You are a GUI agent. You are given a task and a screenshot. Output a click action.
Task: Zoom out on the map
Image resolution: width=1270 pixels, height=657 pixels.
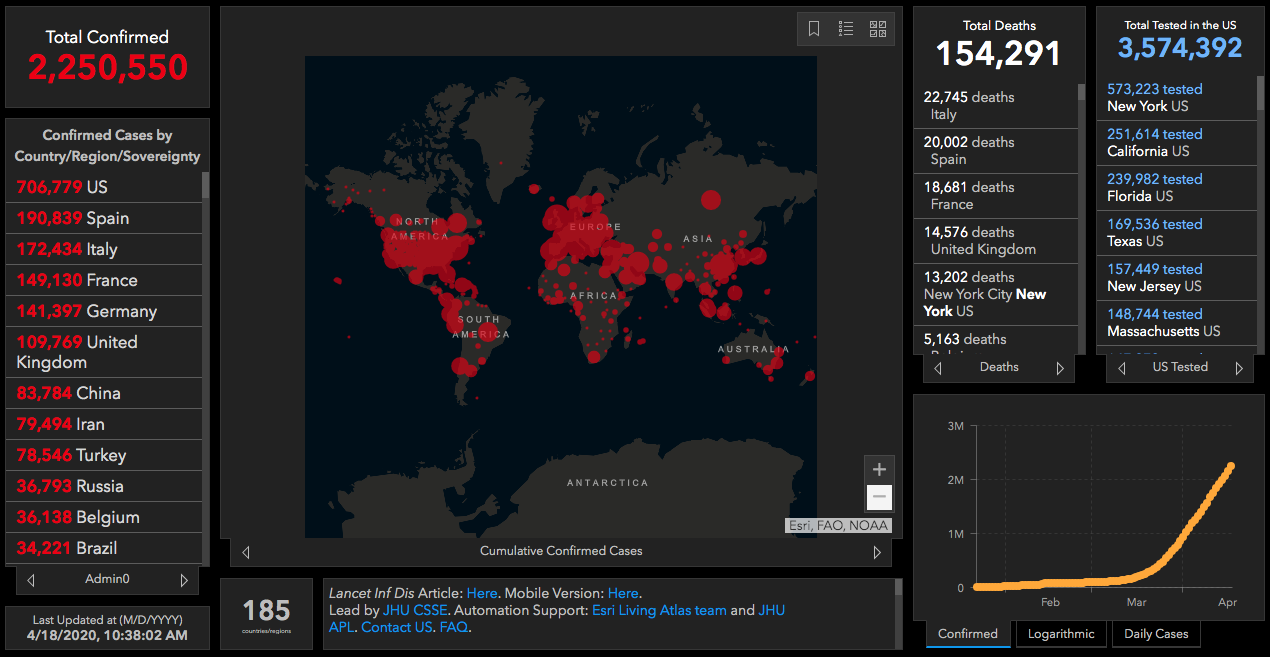[879, 497]
